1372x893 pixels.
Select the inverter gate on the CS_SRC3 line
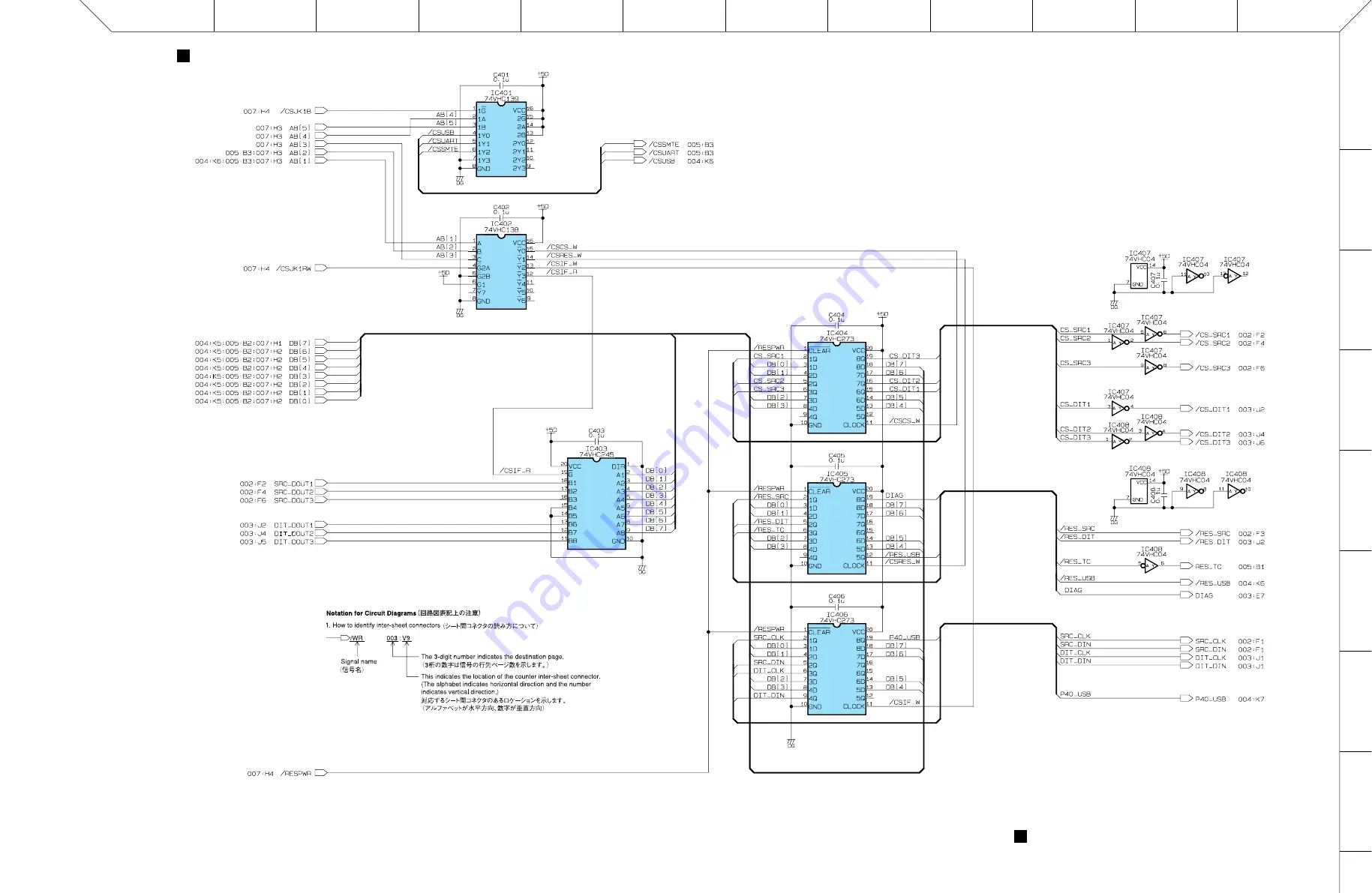1153,367
